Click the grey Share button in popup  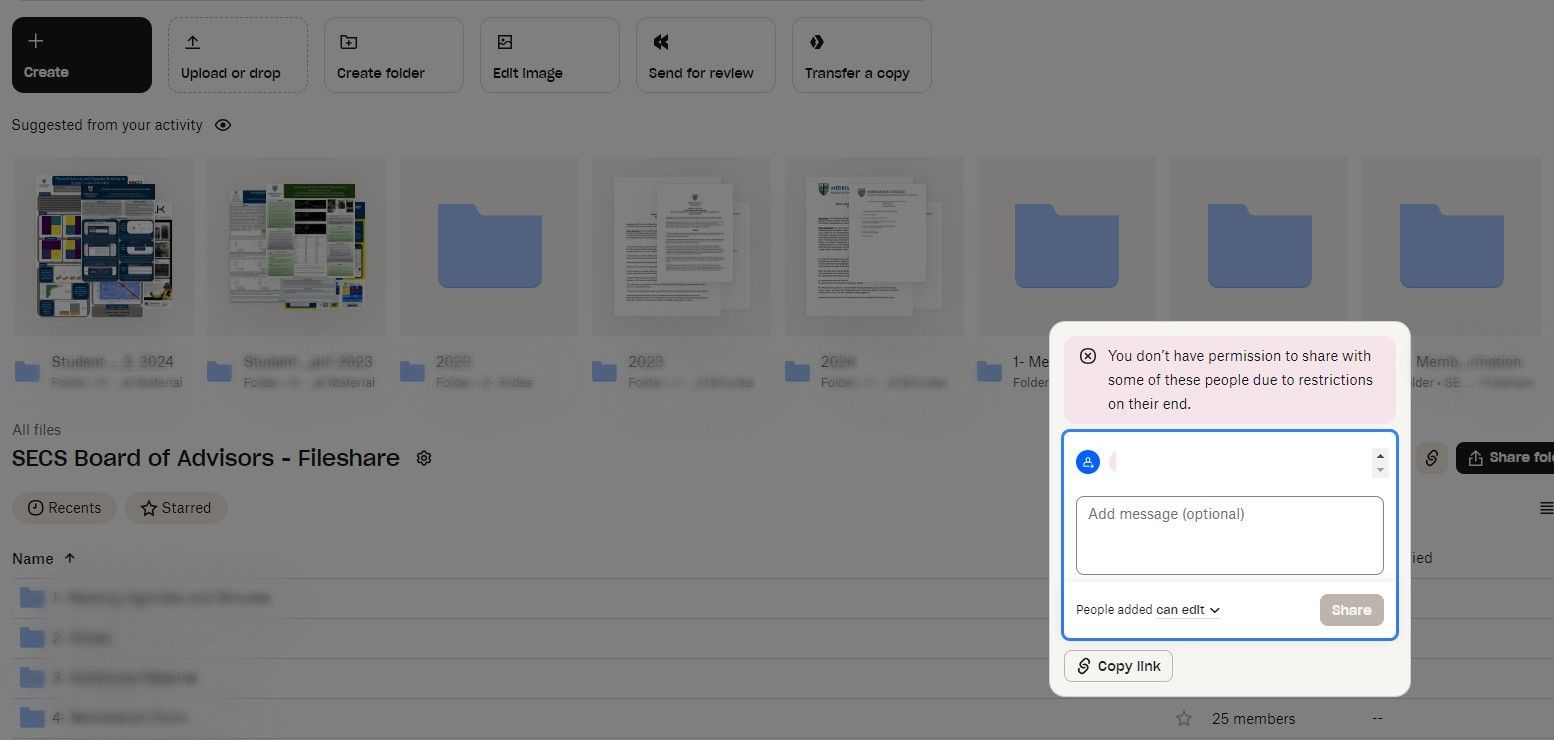tap(1352, 610)
